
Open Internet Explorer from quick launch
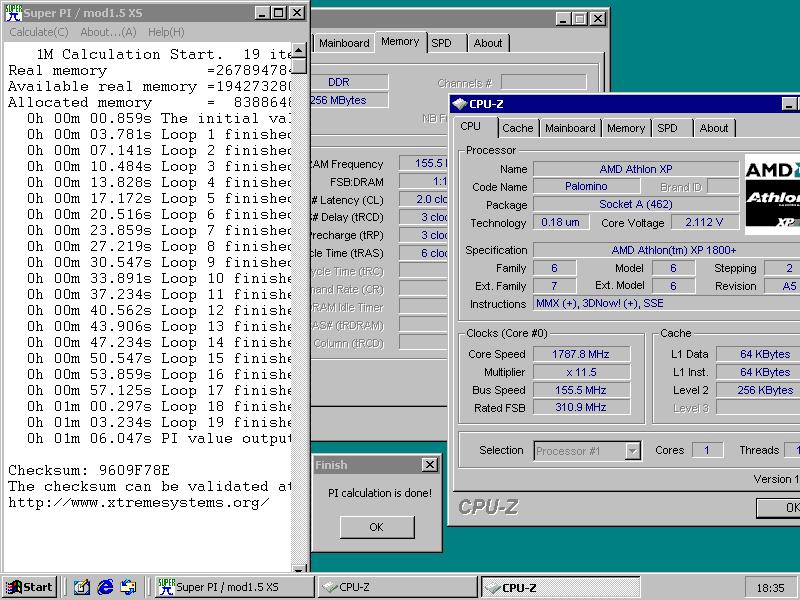click(105, 587)
